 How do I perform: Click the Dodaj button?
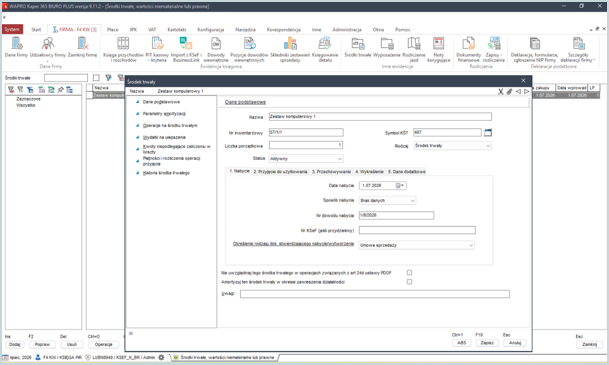(14, 344)
